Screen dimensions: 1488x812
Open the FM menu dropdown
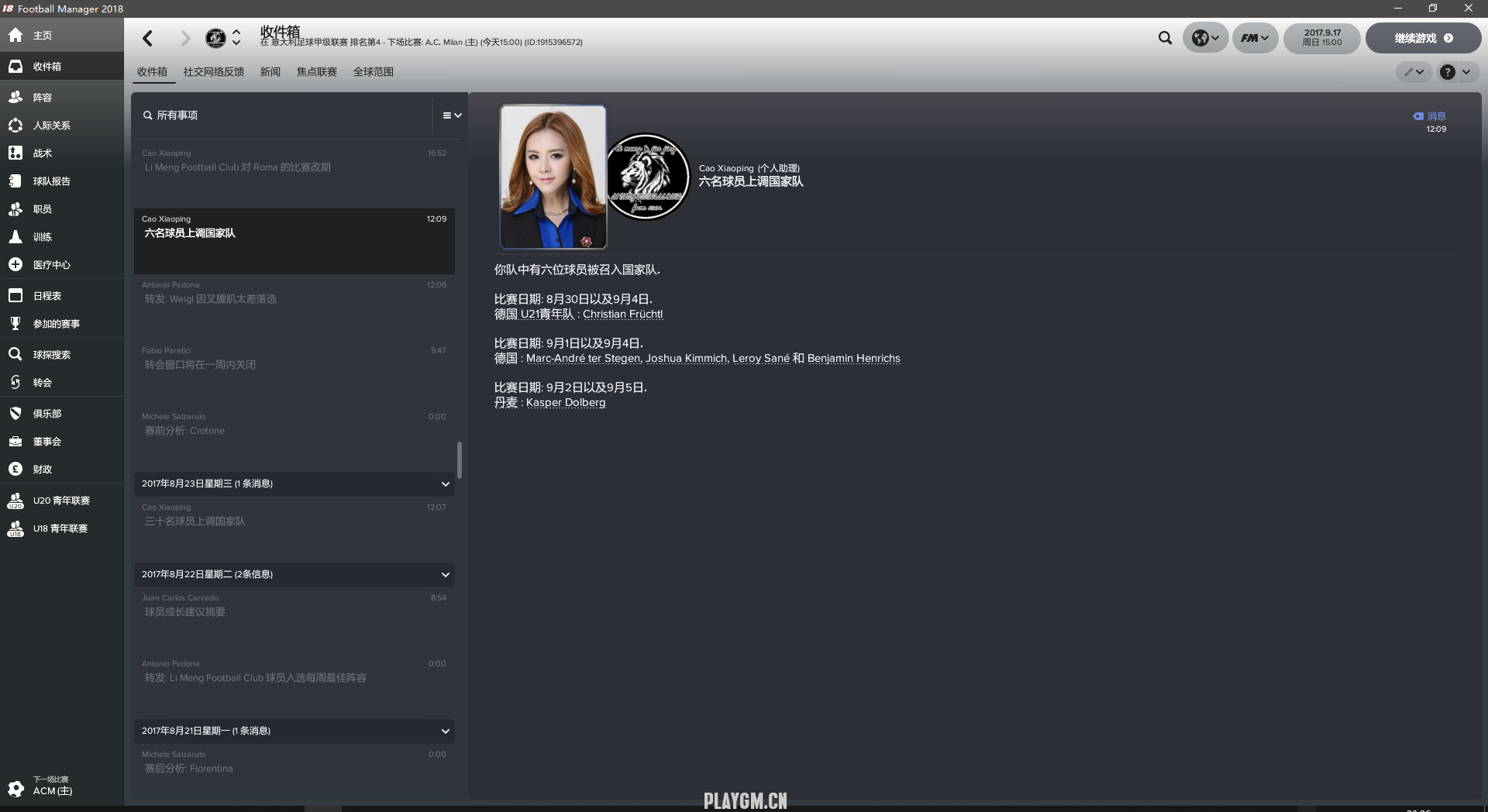[x=1255, y=38]
